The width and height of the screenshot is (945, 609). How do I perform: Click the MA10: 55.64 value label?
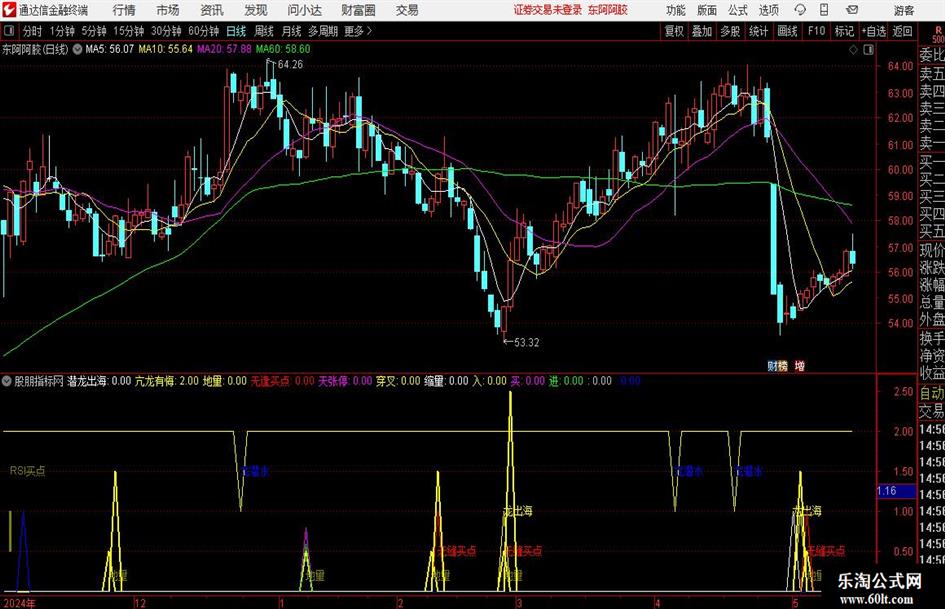tap(166, 49)
